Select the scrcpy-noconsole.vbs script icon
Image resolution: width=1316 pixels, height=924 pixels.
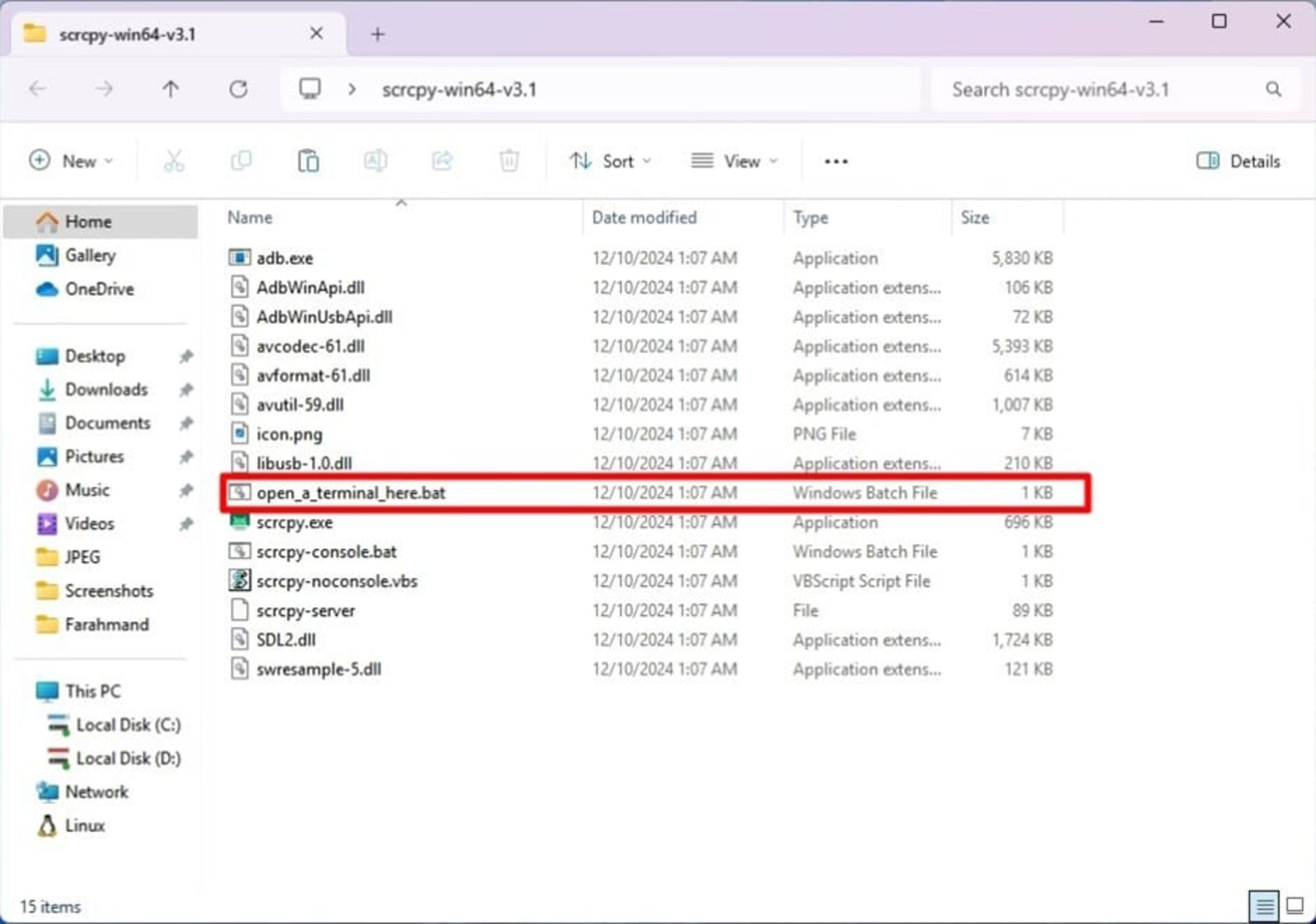click(239, 581)
